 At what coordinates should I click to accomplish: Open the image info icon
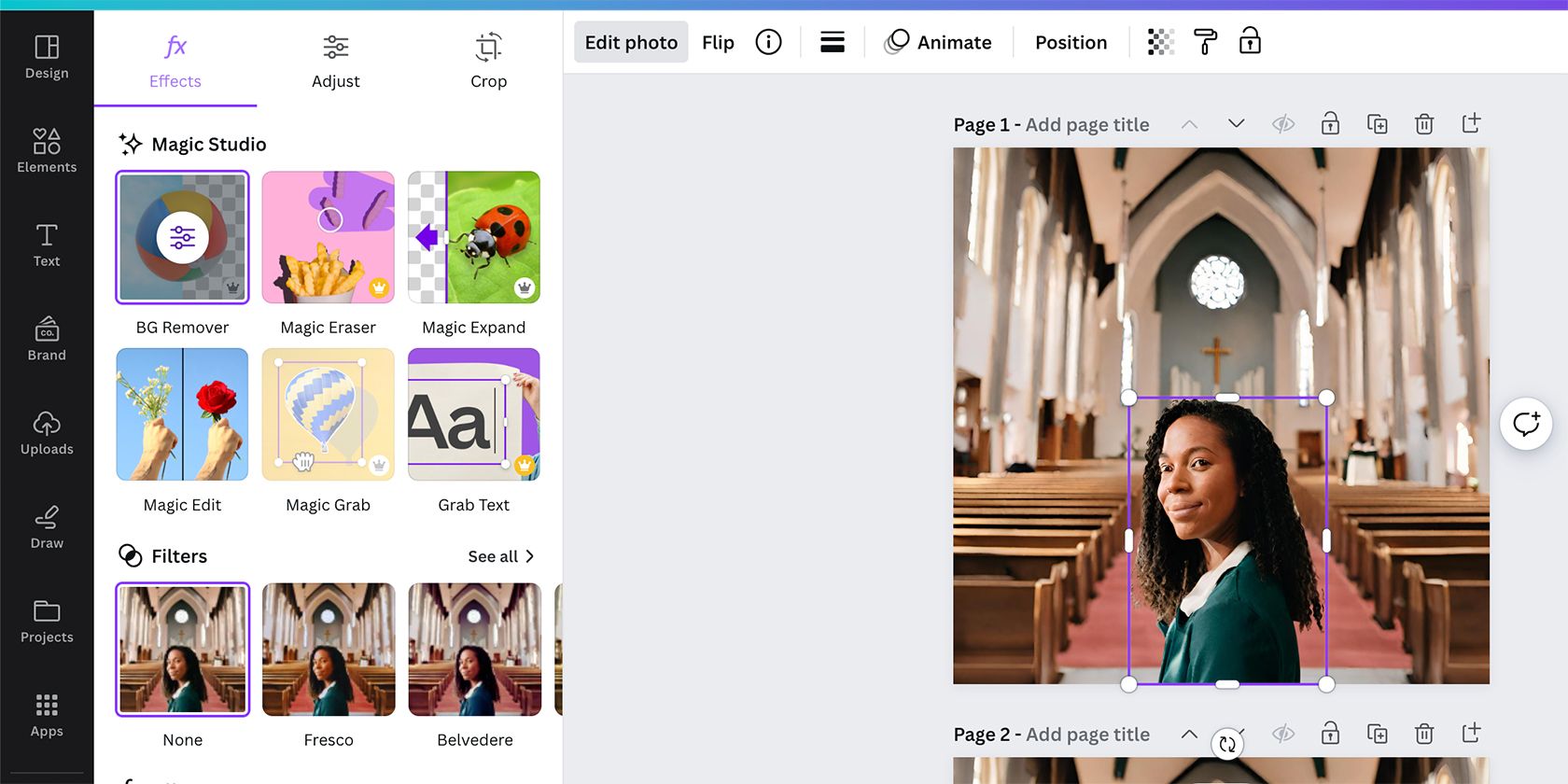click(768, 42)
